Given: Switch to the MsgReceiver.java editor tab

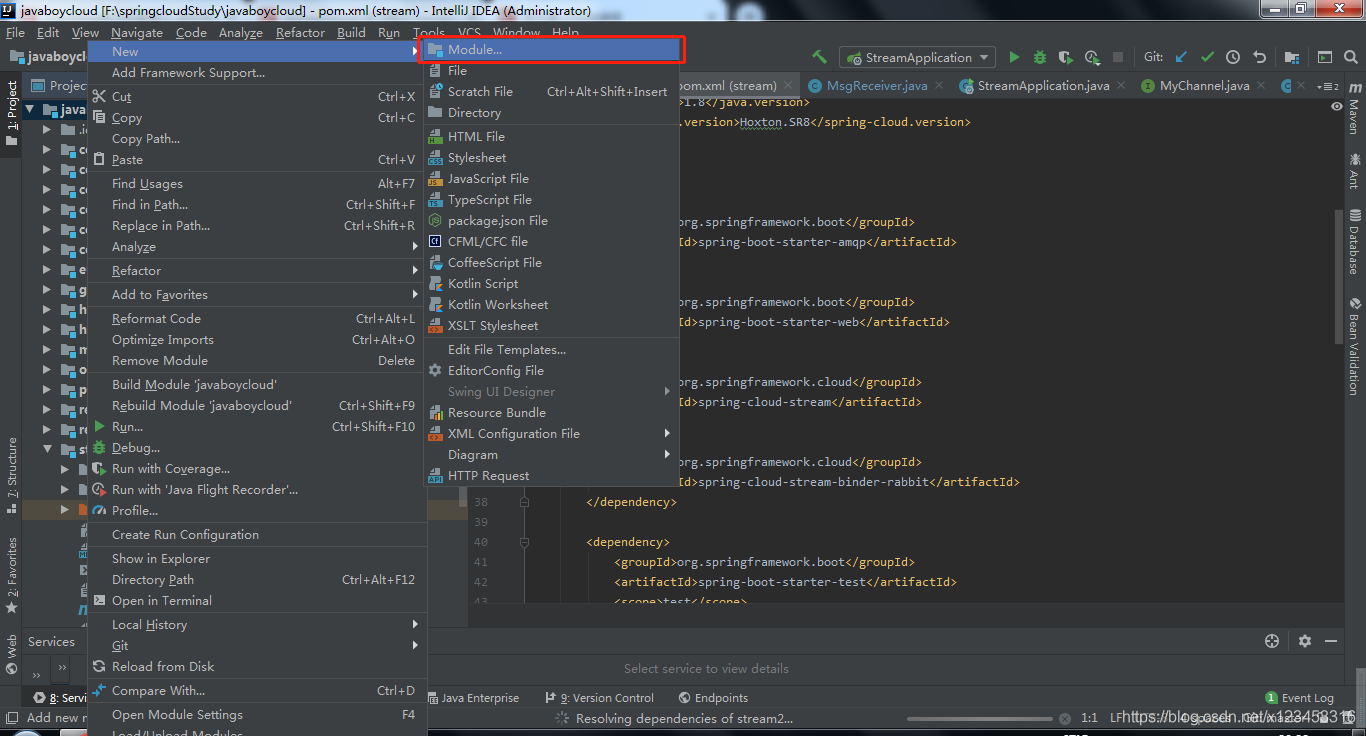Looking at the screenshot, I should click(x=877, y=86).
